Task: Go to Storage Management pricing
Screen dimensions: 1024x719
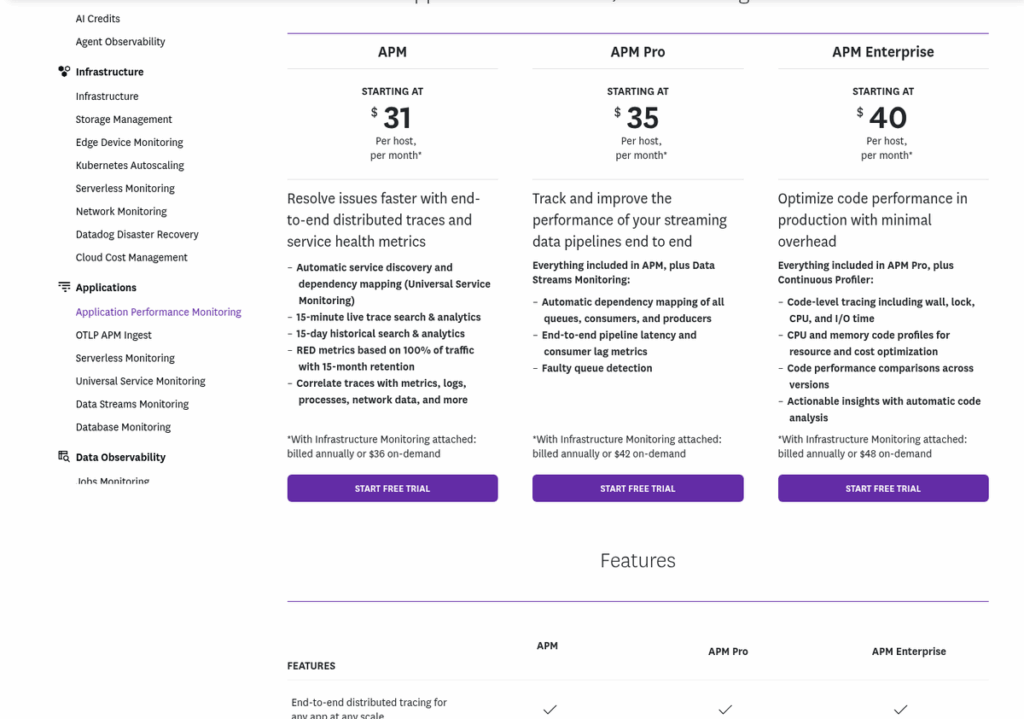Action: pyautogui.click(x=123, y=119)
